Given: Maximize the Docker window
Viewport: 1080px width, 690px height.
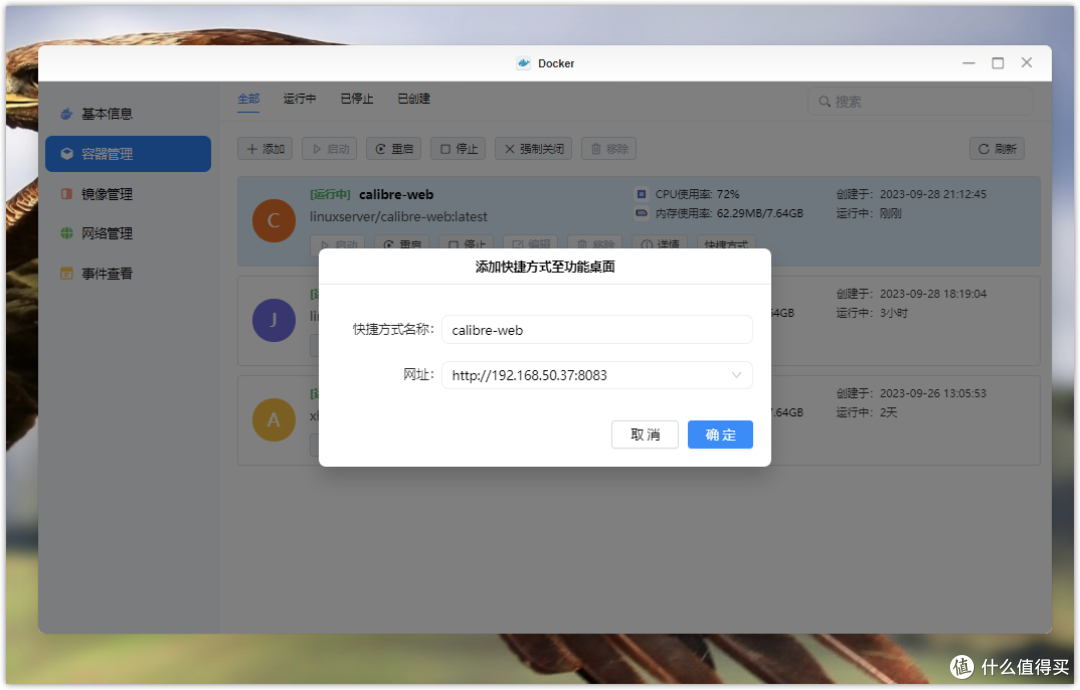Looking at the screenshot, I should coord(997,63).
